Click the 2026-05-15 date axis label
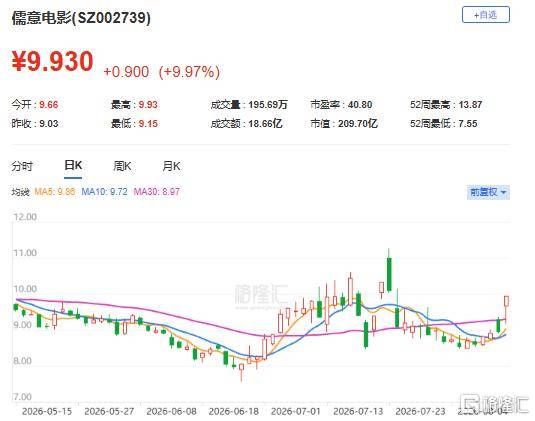Viewport: 535px width, 421px height. point(47,411)
